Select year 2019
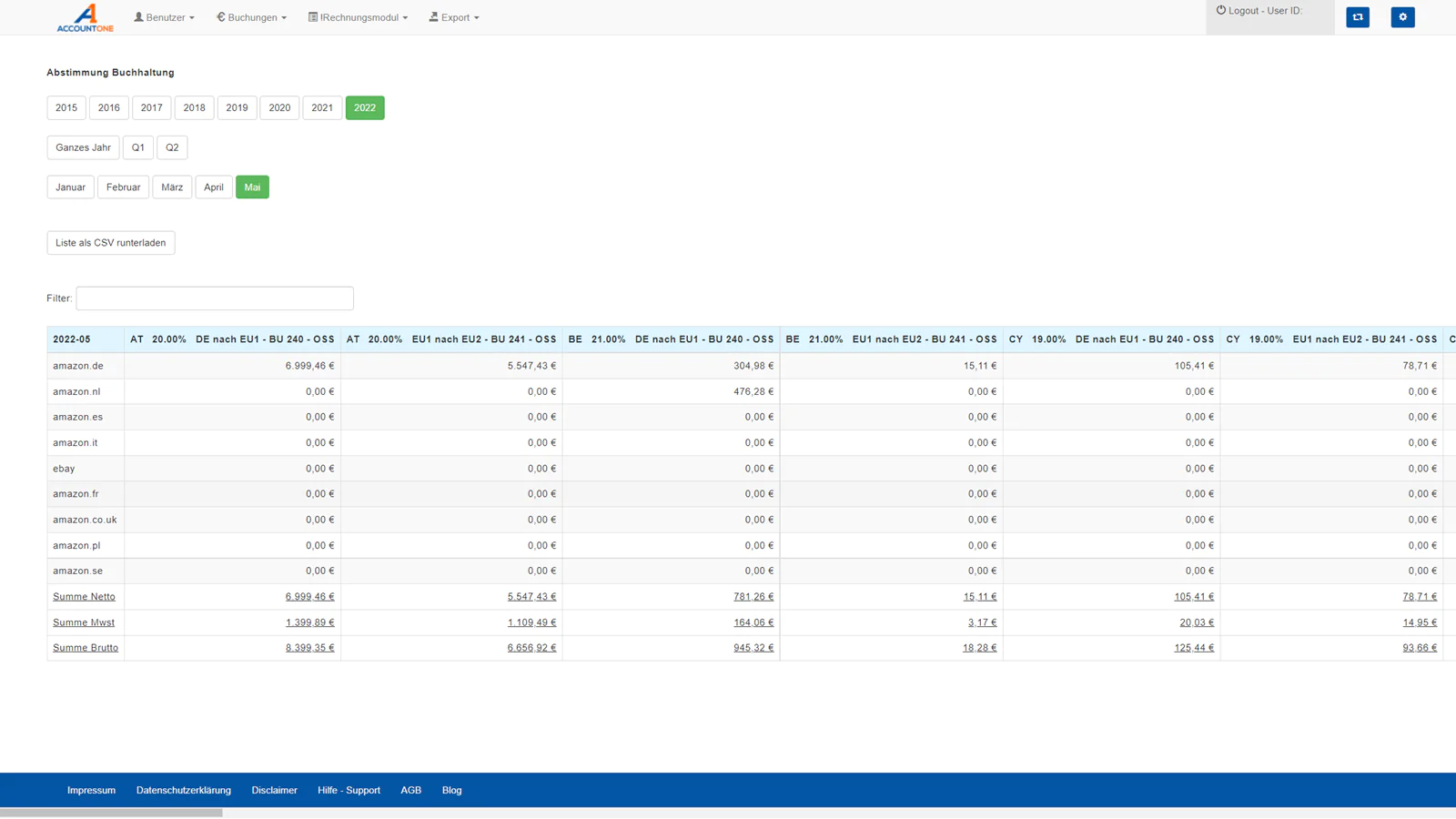 point(237,107)
